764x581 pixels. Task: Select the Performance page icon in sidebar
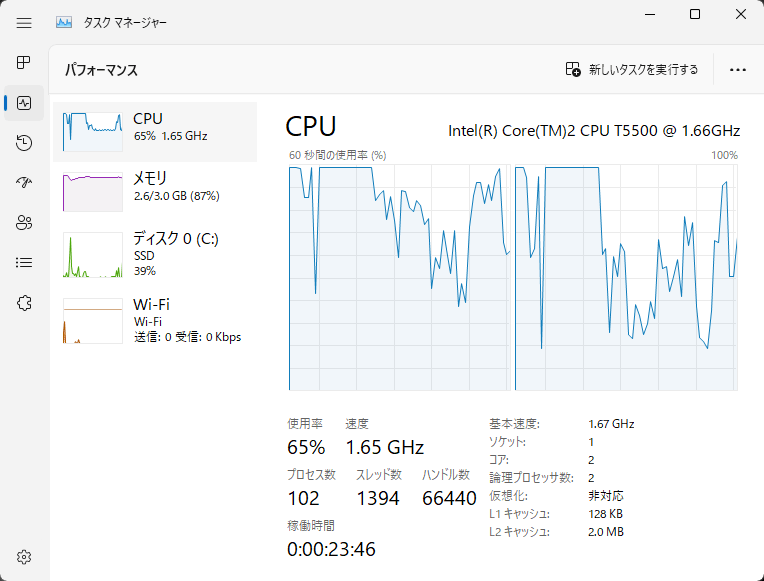pos(24,103)
